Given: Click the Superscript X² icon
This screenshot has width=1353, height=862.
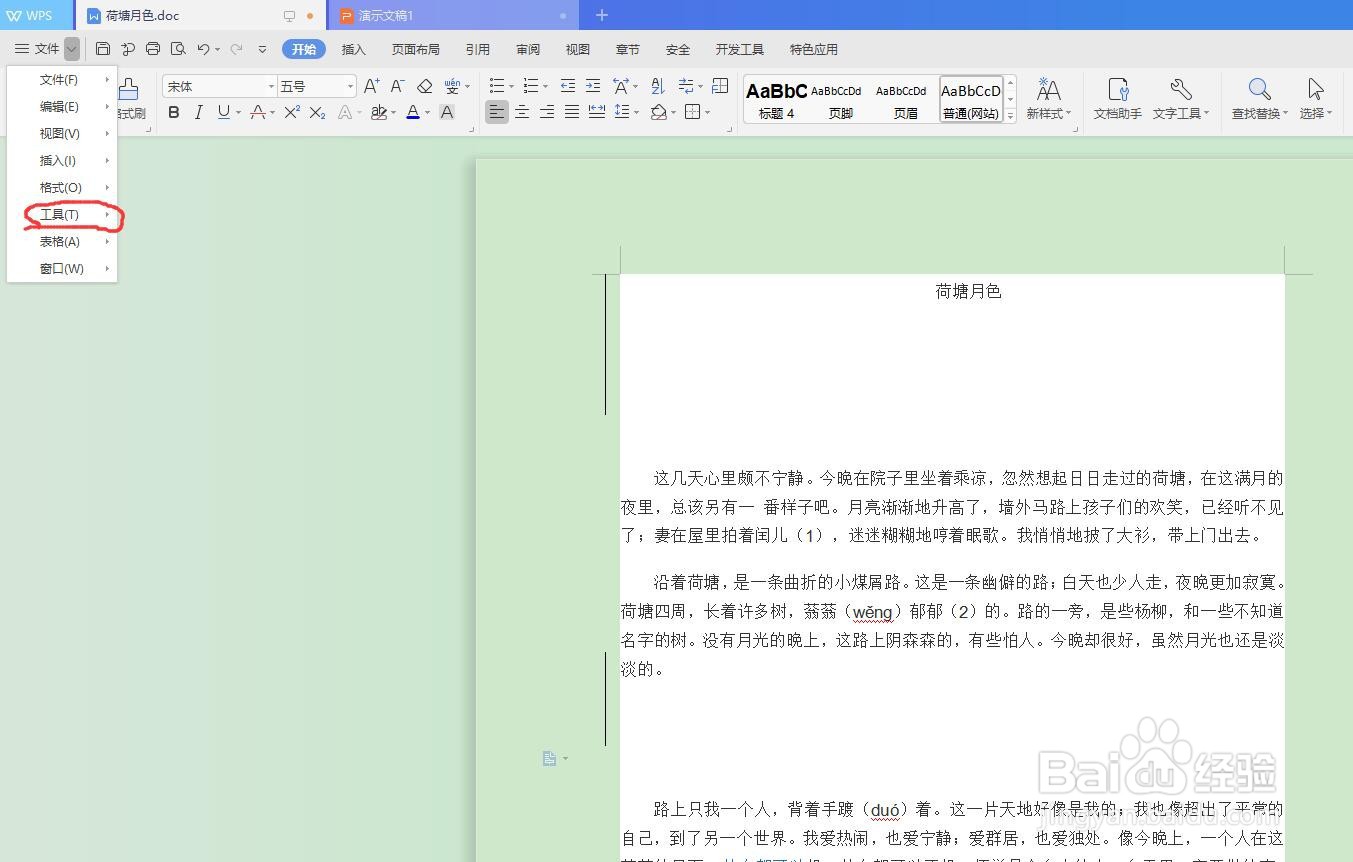Looking at the screenshot, I should 292,112.
